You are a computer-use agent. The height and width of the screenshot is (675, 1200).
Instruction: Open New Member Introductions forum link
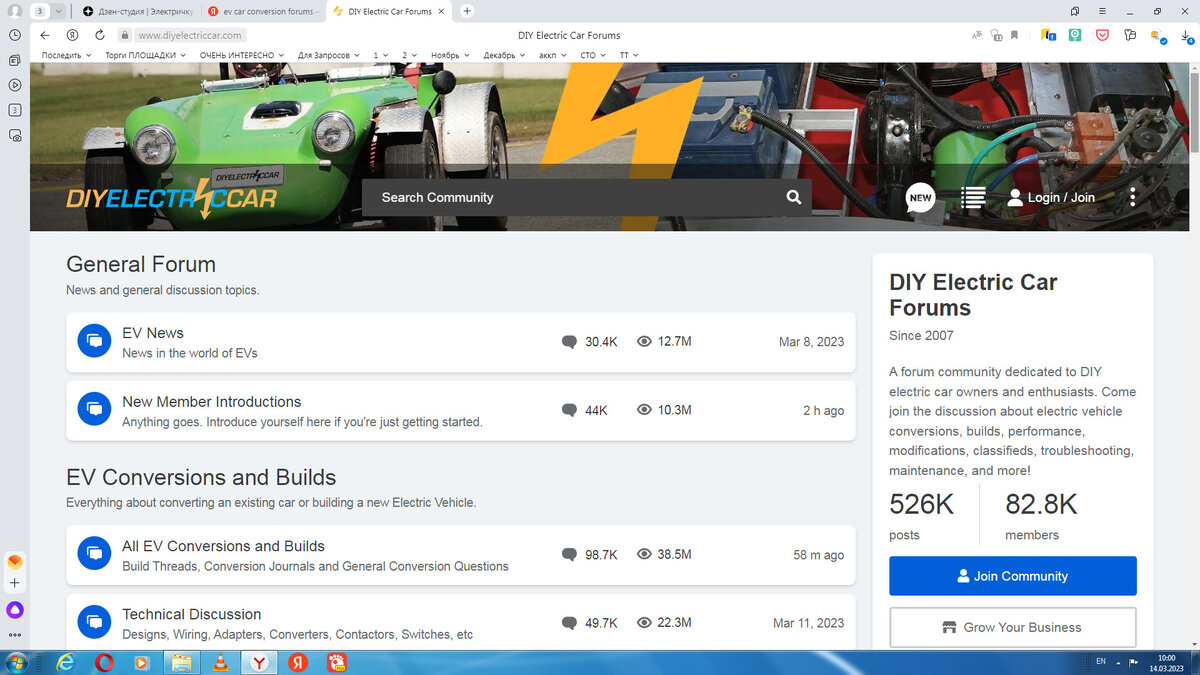click(x=211, y=402)
